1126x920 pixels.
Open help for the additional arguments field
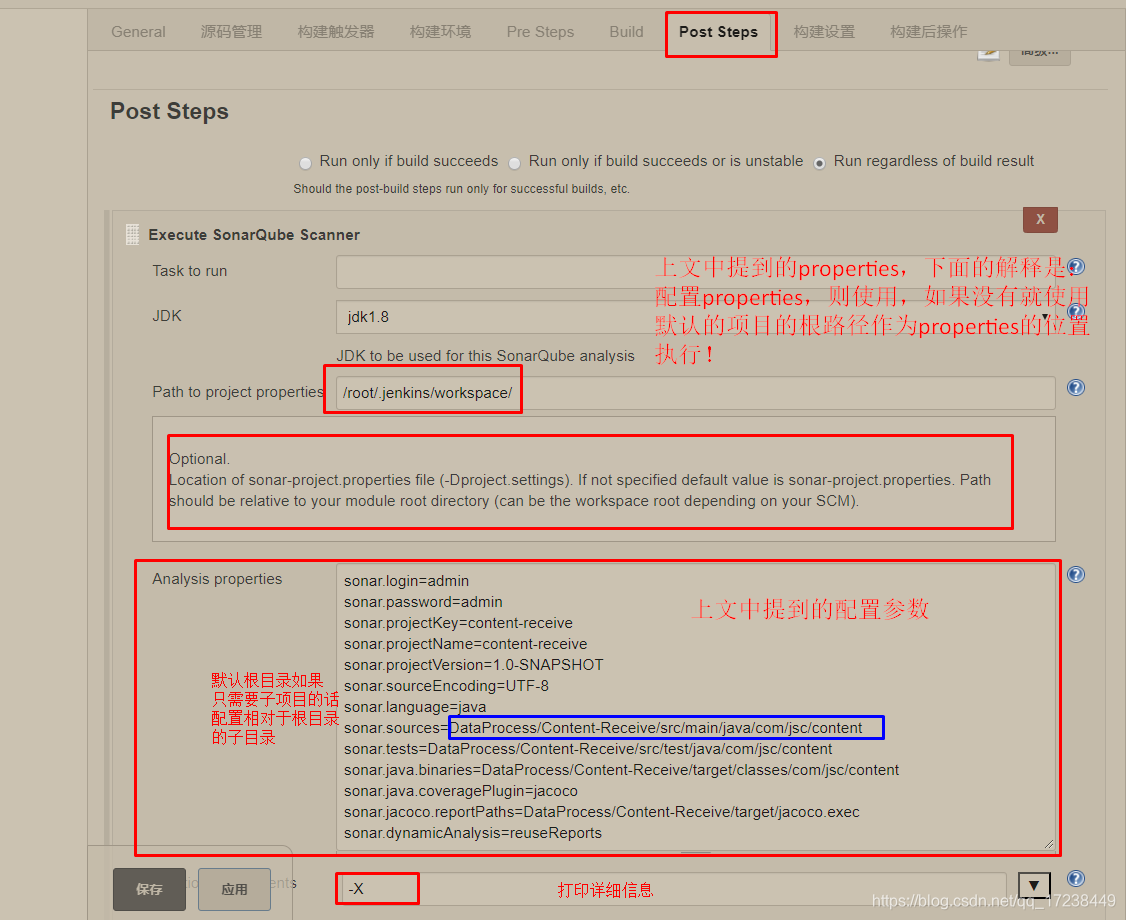point(1076,878)
